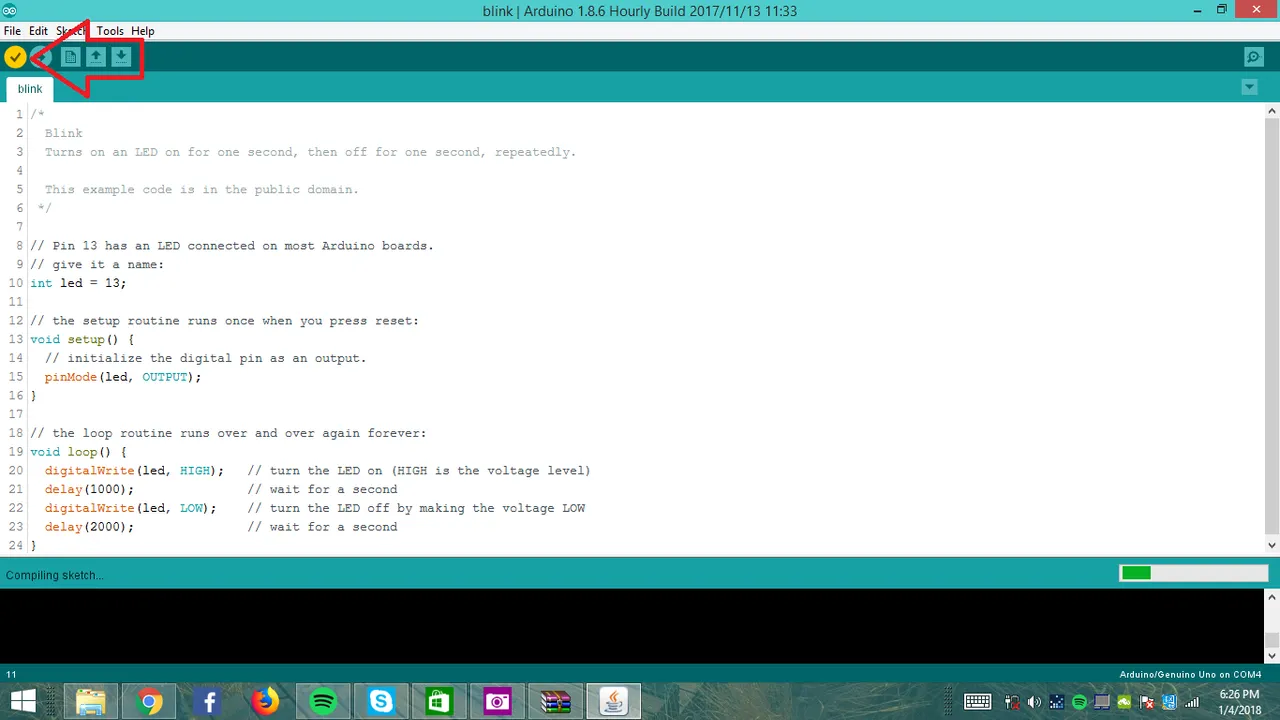Image resolution: width=1280 pixels, height=720 pixels.
Task: Open the Facebook taskbar app
Action: tap(208, 702)
